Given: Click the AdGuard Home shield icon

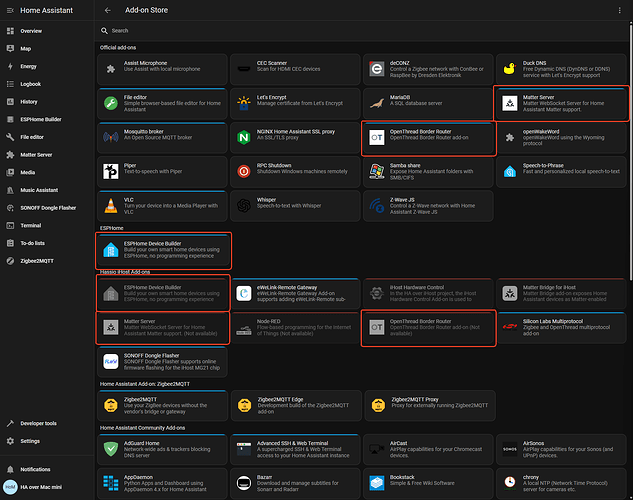Looking at the screenshot, I should (x=111, y=449).
